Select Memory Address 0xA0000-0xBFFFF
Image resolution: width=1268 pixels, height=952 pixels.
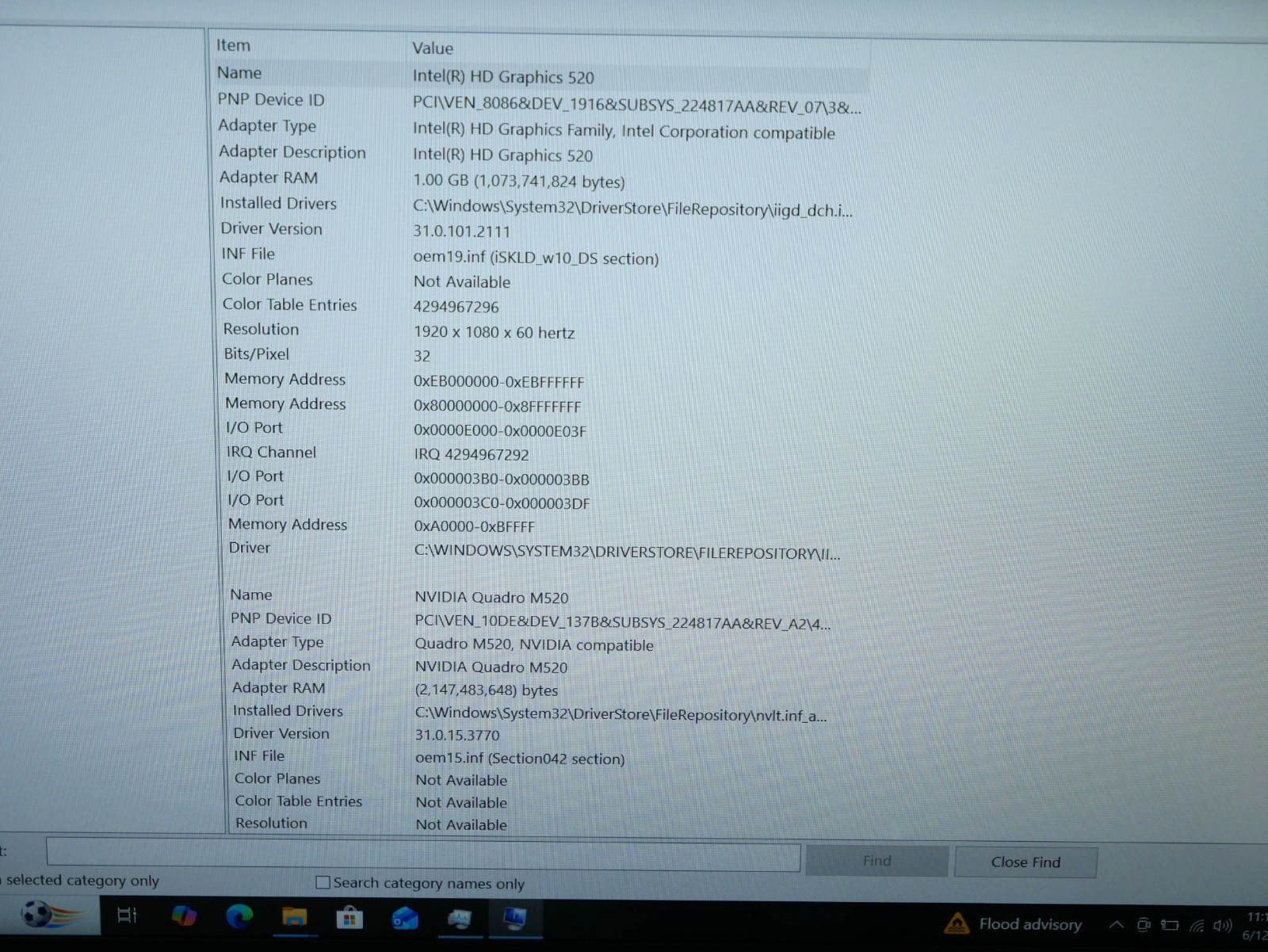click(x=474, y=526)
